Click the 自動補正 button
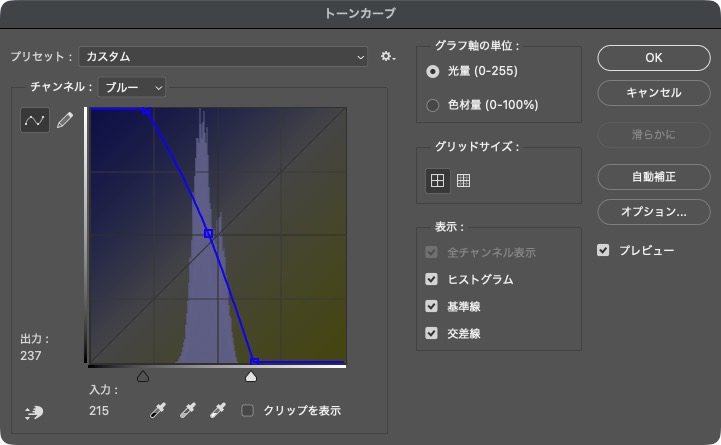The image size is (721, 445). (x=653, y=177)
